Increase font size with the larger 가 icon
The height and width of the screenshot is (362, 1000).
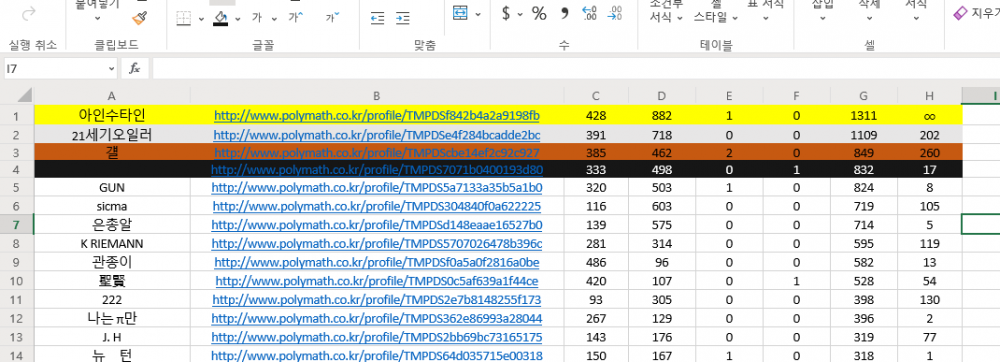(296, 17)
